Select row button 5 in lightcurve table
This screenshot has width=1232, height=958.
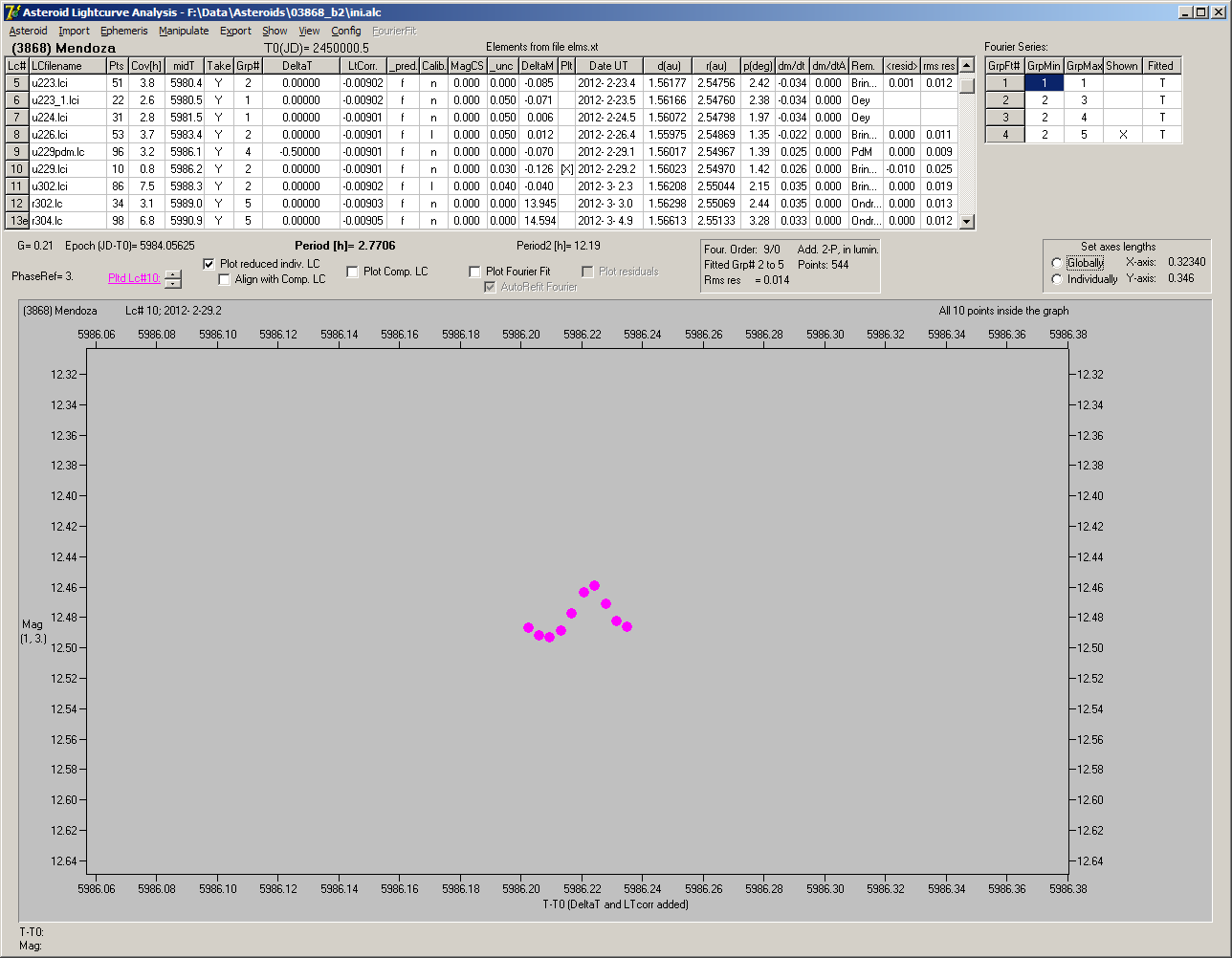[x=17, y=83]
